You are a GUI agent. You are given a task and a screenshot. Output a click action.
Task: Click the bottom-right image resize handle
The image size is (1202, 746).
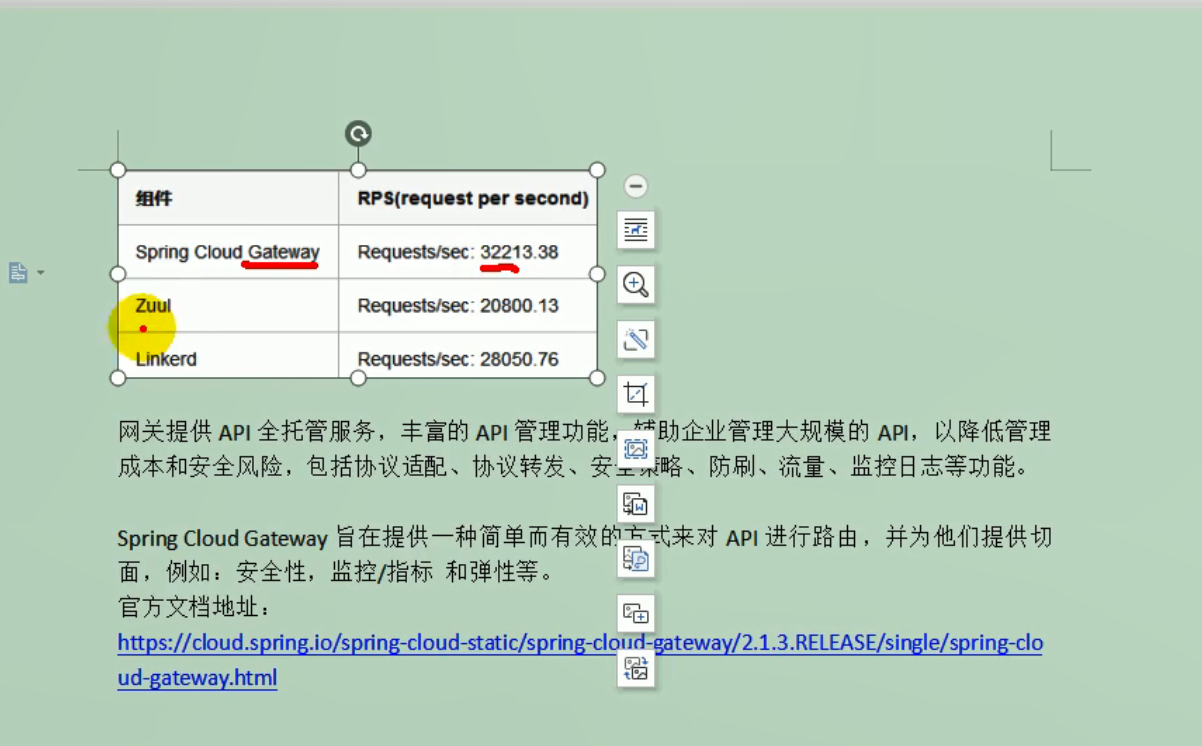pyautogui.click(x=597, y=378)
